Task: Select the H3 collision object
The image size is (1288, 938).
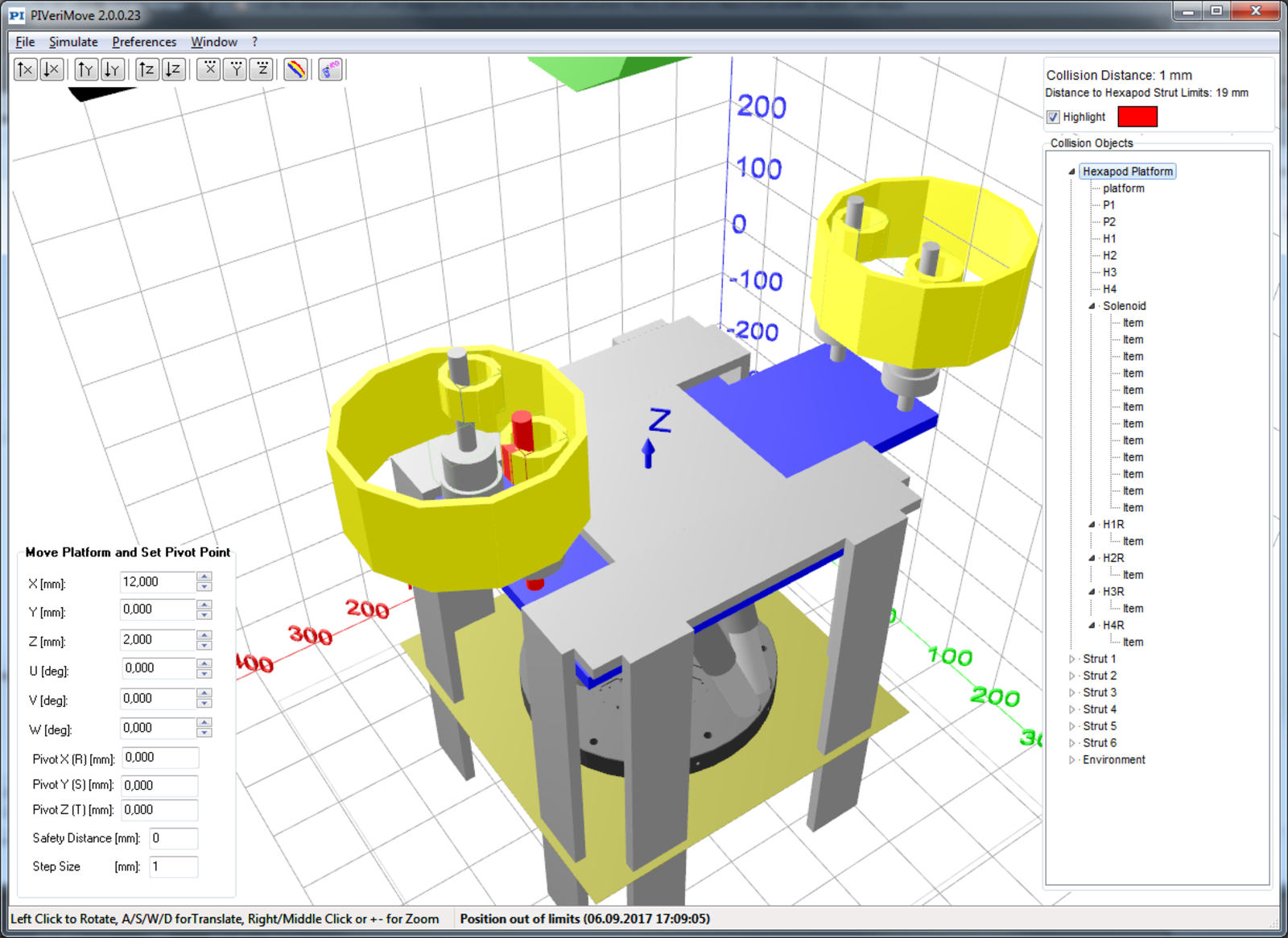Action: point(1109,272)
